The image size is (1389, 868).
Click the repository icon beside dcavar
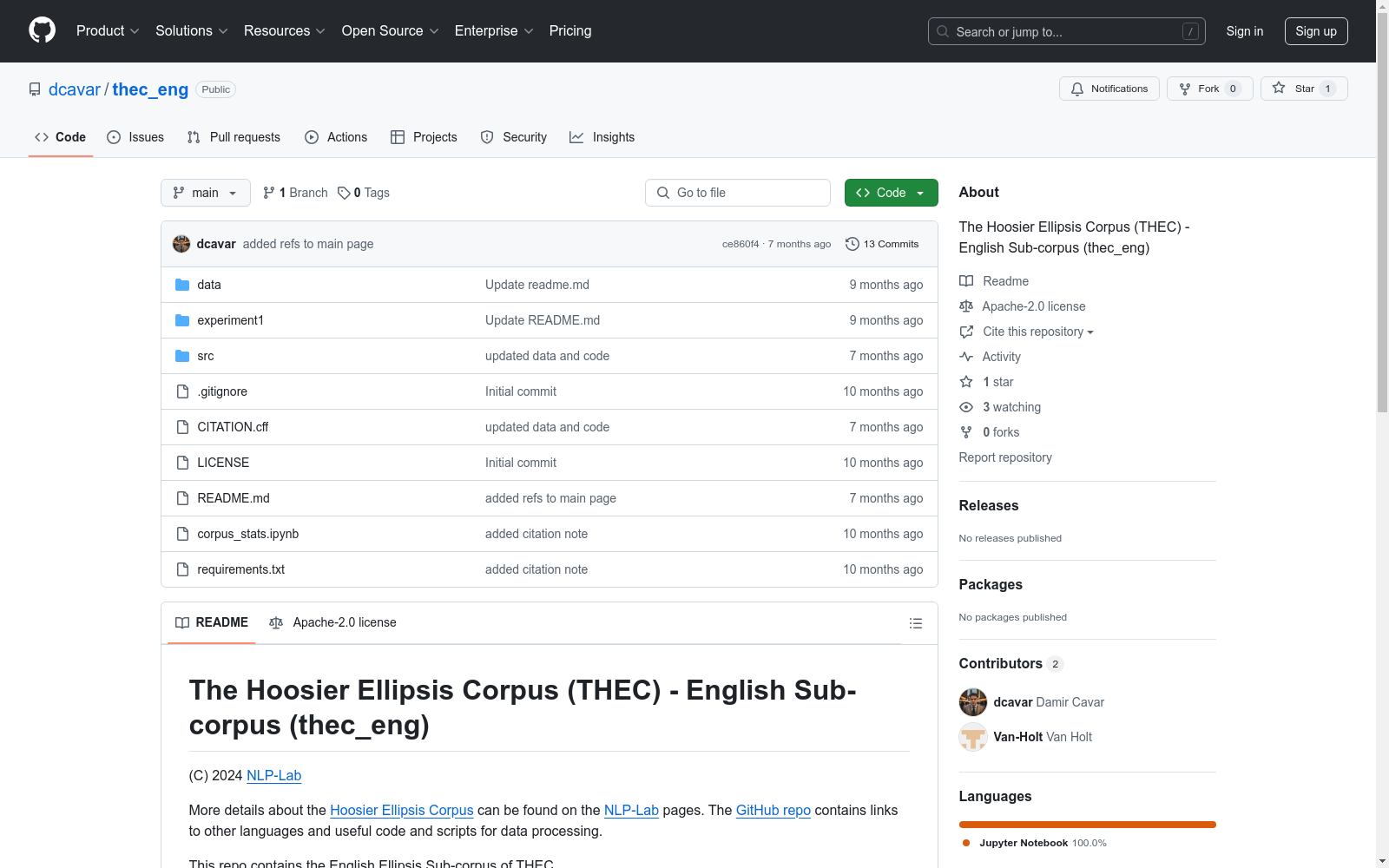tap(35, 89)
